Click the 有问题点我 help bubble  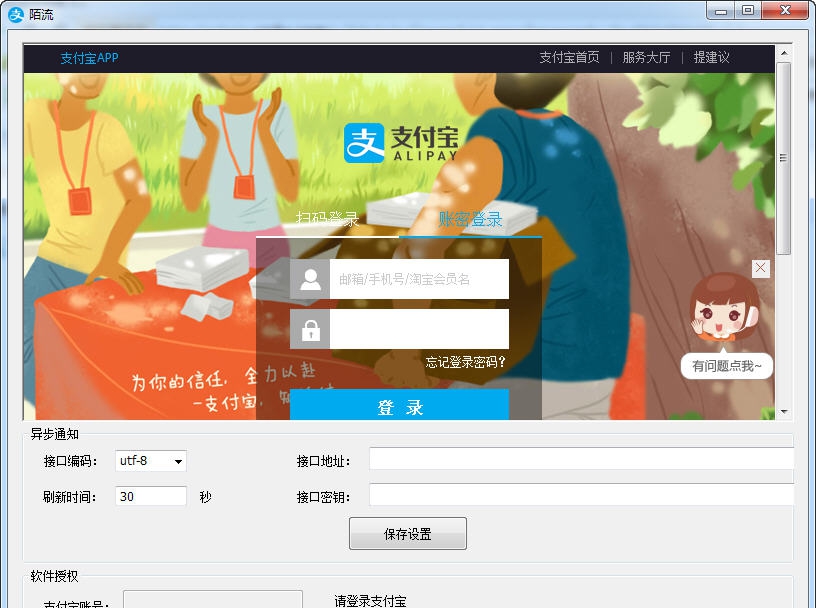click(x=727, y=366)
